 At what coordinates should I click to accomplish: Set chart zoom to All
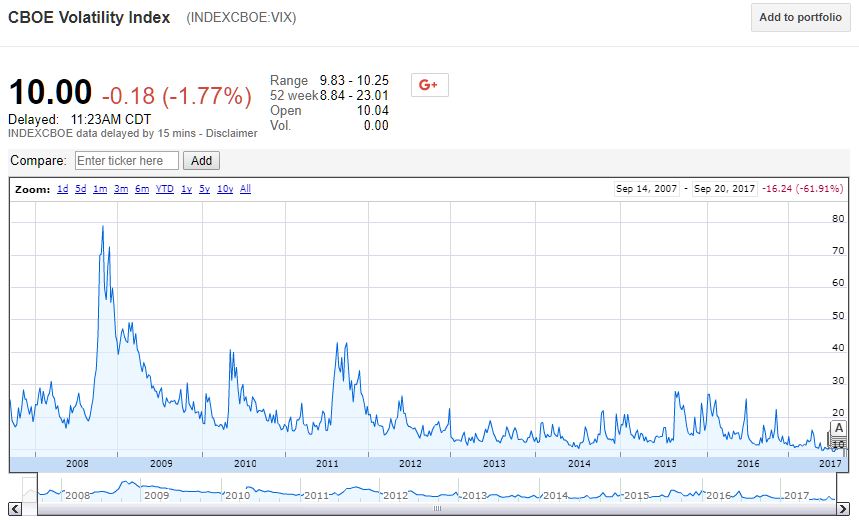(245, 189)
